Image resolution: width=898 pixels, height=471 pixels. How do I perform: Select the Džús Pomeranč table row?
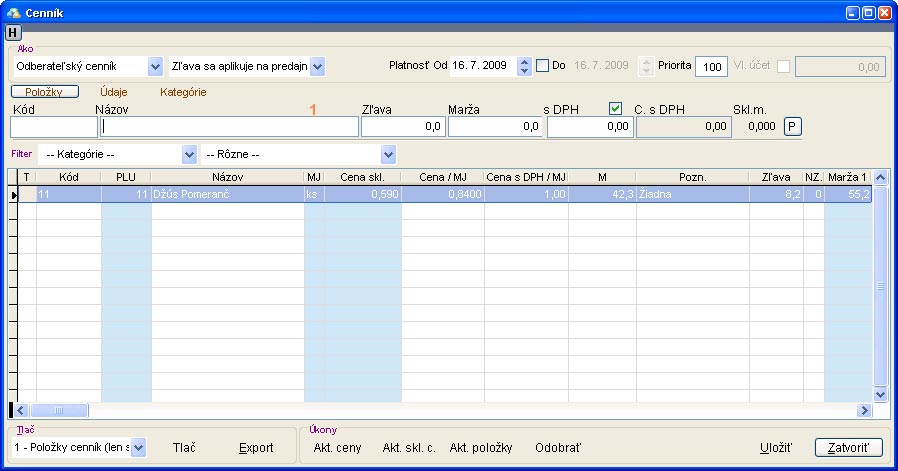coord(228,196)
